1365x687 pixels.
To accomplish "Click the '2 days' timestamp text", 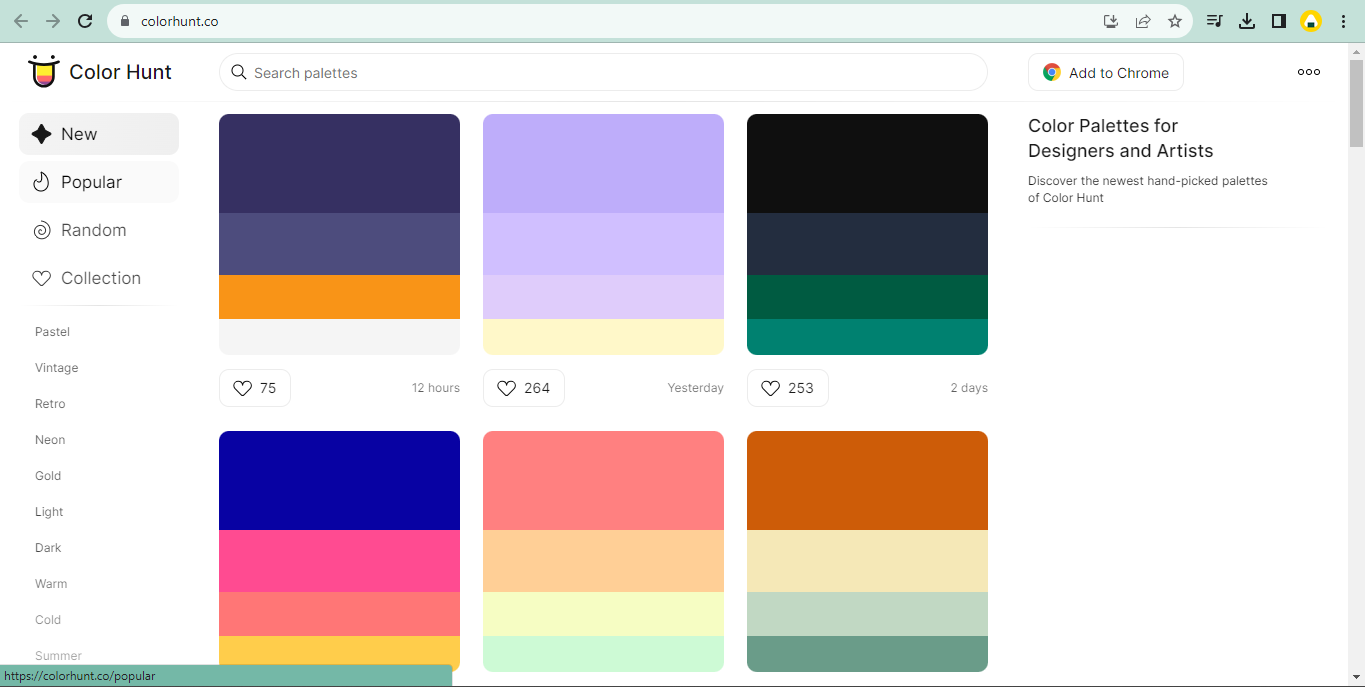I will point(969,388).
